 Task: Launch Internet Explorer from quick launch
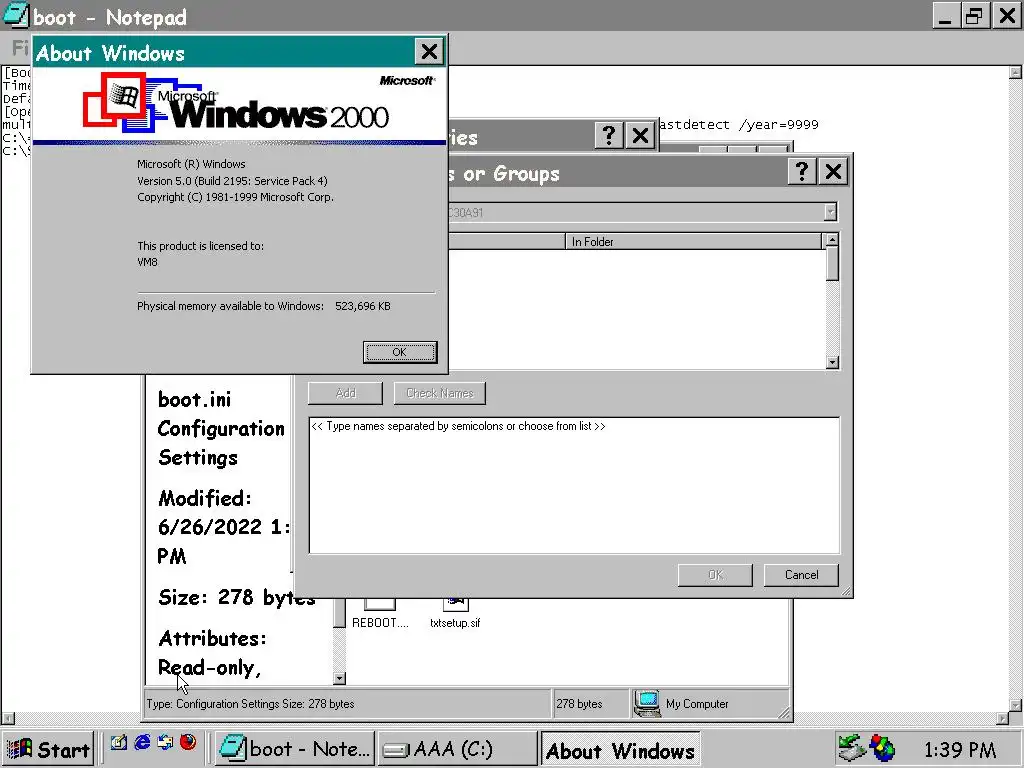tap(142, 743)
